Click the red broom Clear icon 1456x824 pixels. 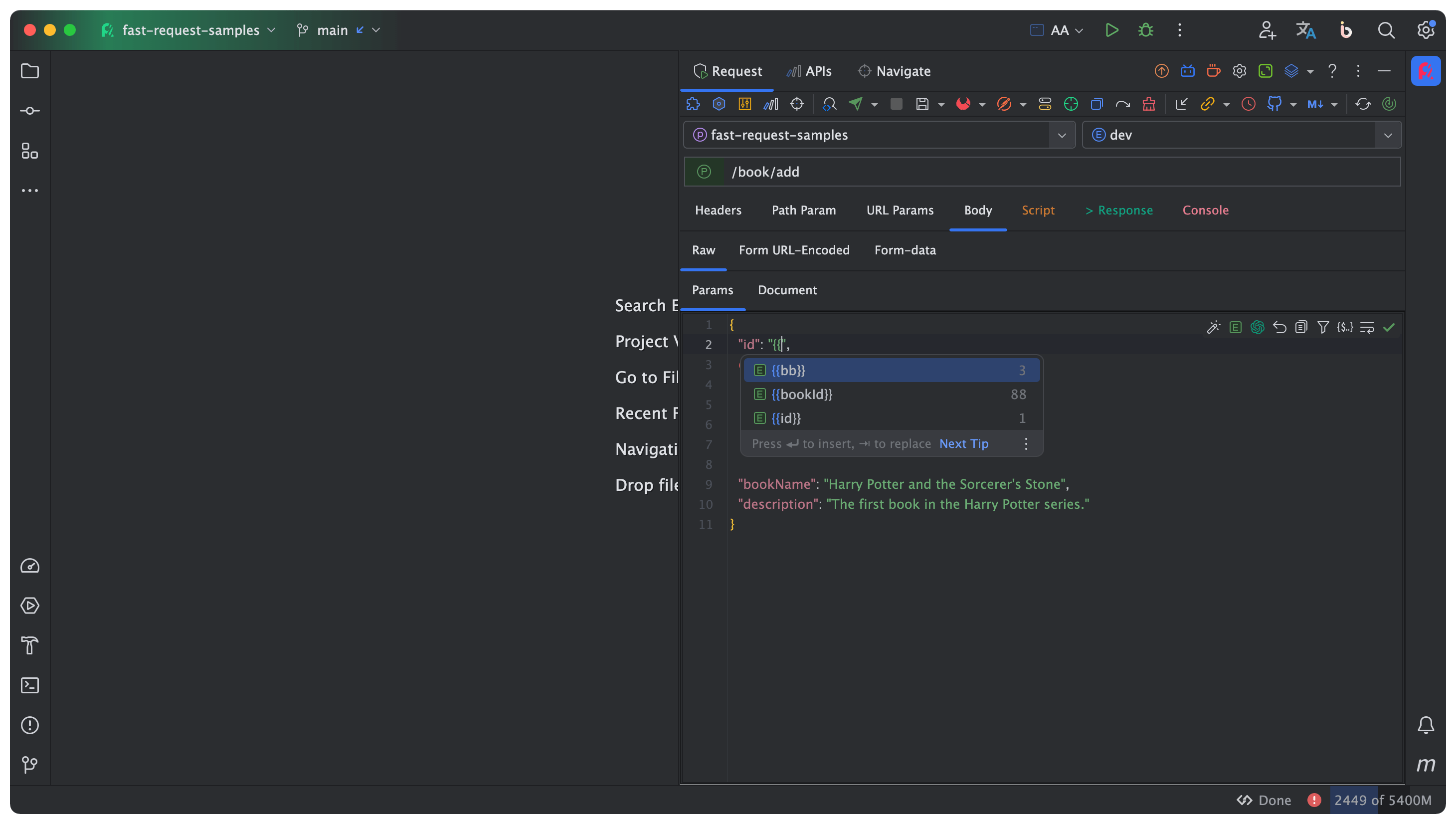1148,104
